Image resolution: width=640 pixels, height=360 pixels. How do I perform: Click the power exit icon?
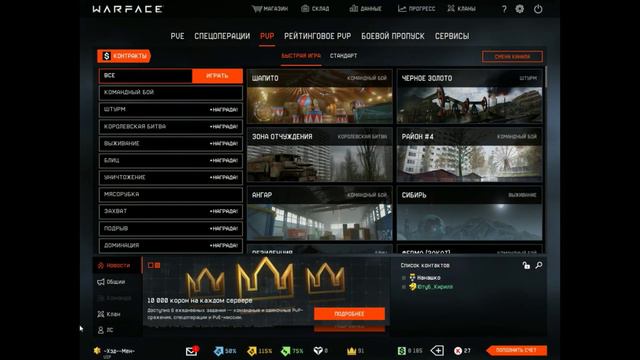pos(538,9)
